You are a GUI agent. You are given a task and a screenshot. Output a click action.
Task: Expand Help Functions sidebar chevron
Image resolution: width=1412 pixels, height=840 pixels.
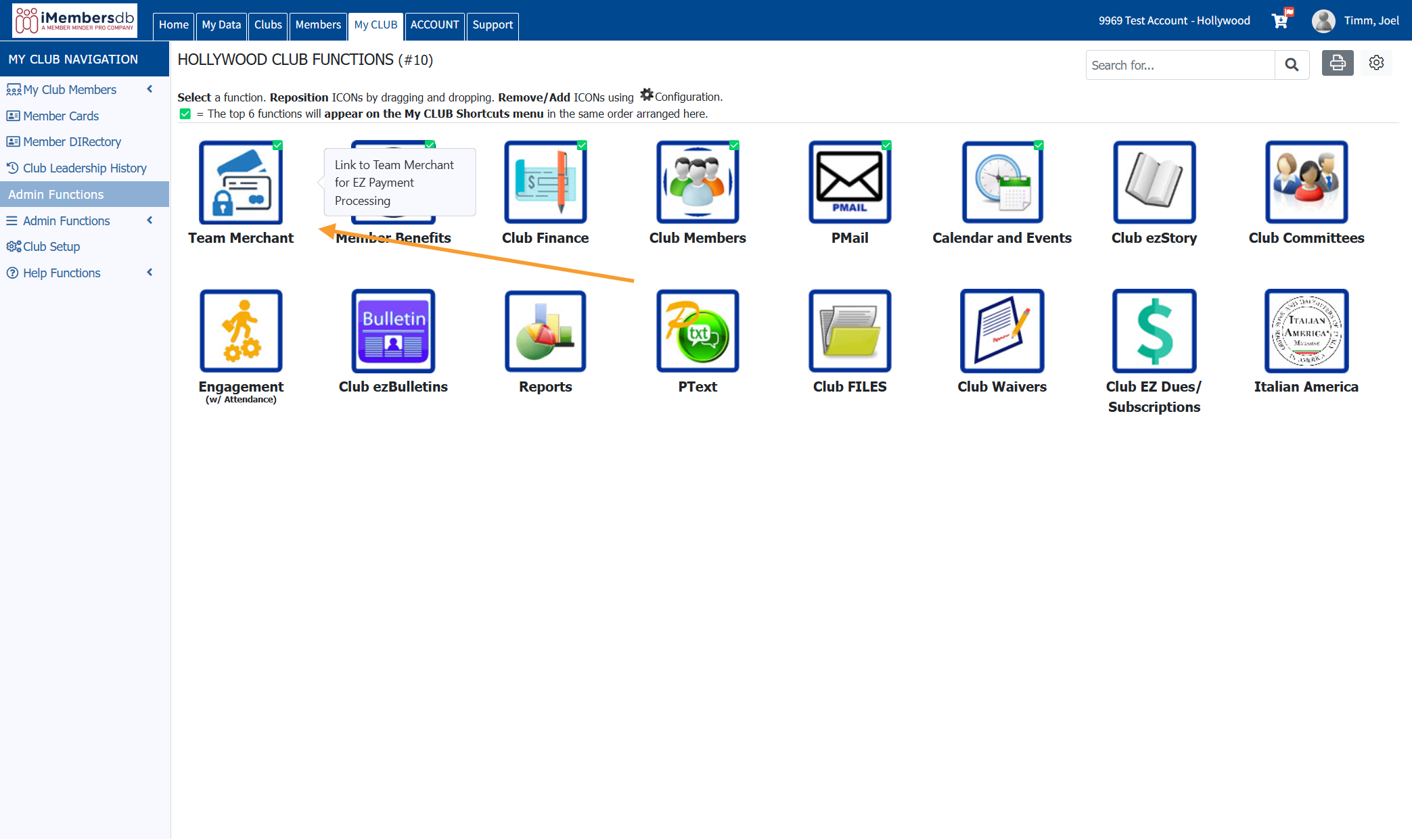tap(150, 273)
